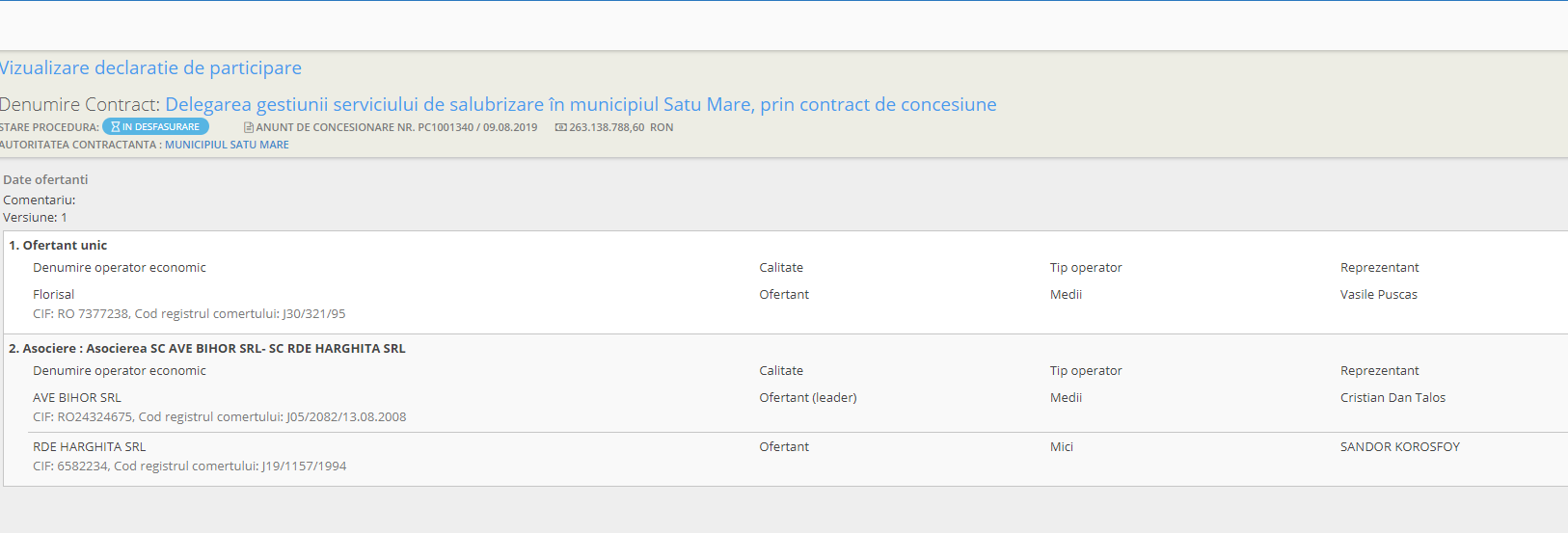The height and width of the screenshot is (533, 1568).
Task: Click the Ofertant (leader) role text
Action: point(807,398)
